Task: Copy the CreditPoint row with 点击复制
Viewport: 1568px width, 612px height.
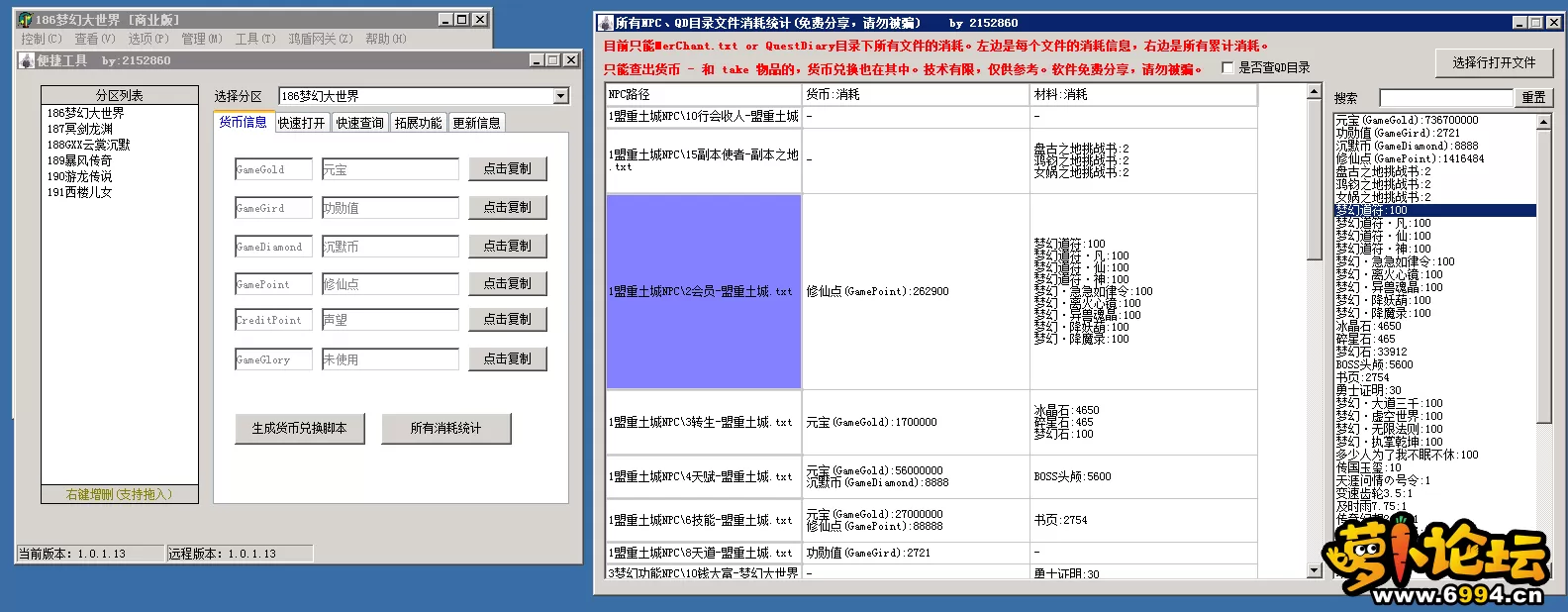Action: tap(508, 320)
